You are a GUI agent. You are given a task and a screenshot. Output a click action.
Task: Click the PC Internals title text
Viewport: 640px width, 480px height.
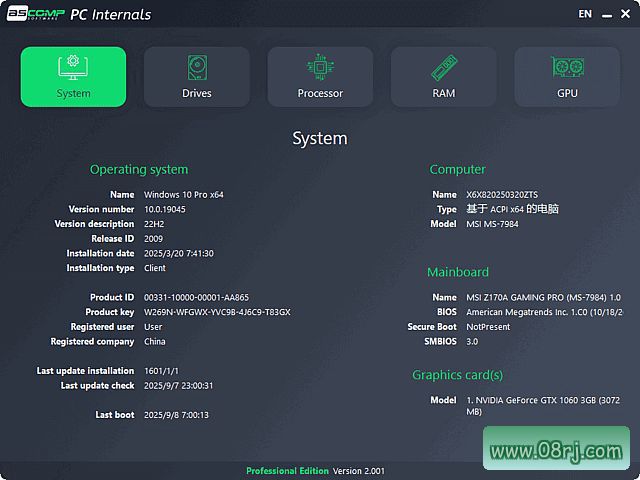point(110,15)
